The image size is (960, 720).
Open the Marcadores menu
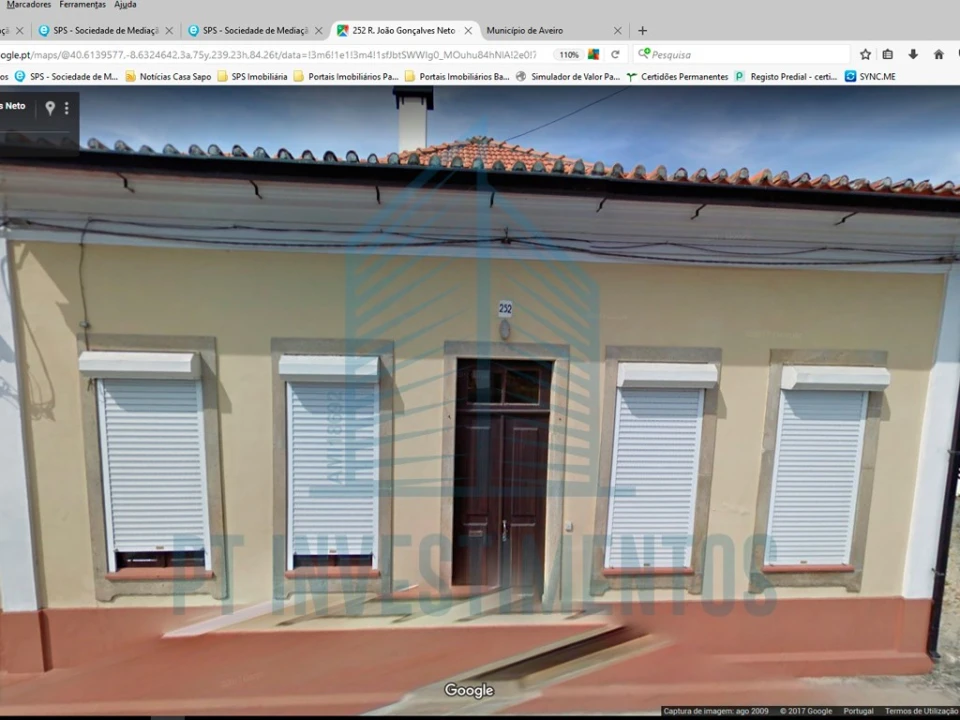tap(29, 4)
